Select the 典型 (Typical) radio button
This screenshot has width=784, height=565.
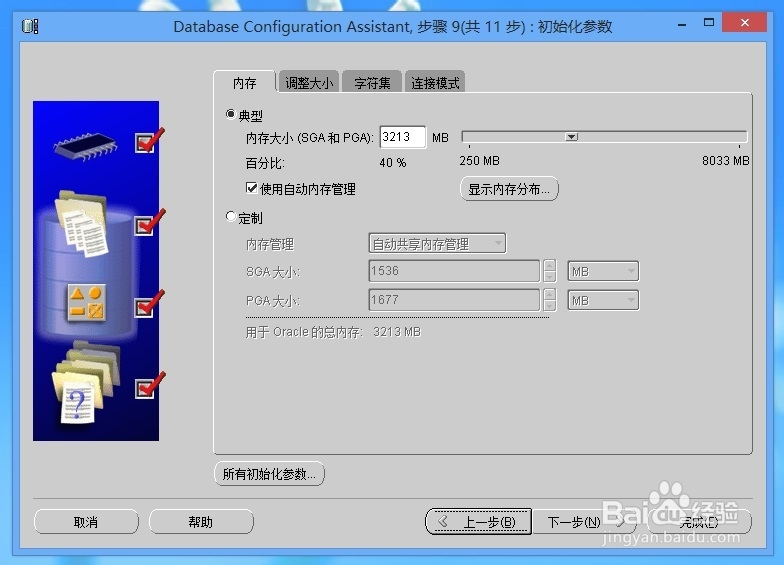pos(230,114)
